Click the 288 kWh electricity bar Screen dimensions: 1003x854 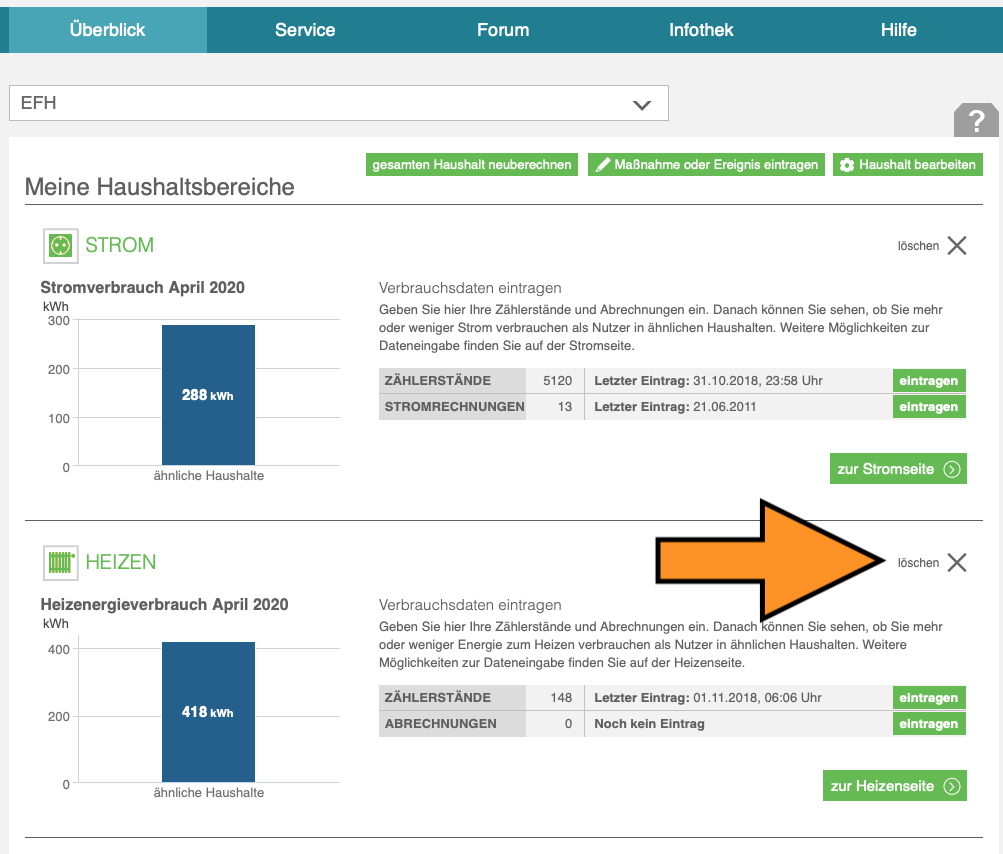(208, 395)
